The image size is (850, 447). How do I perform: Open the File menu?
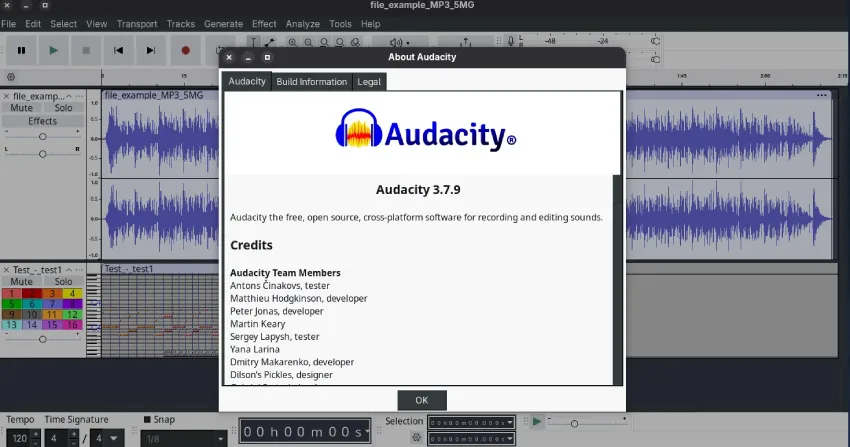pos(8,24)
